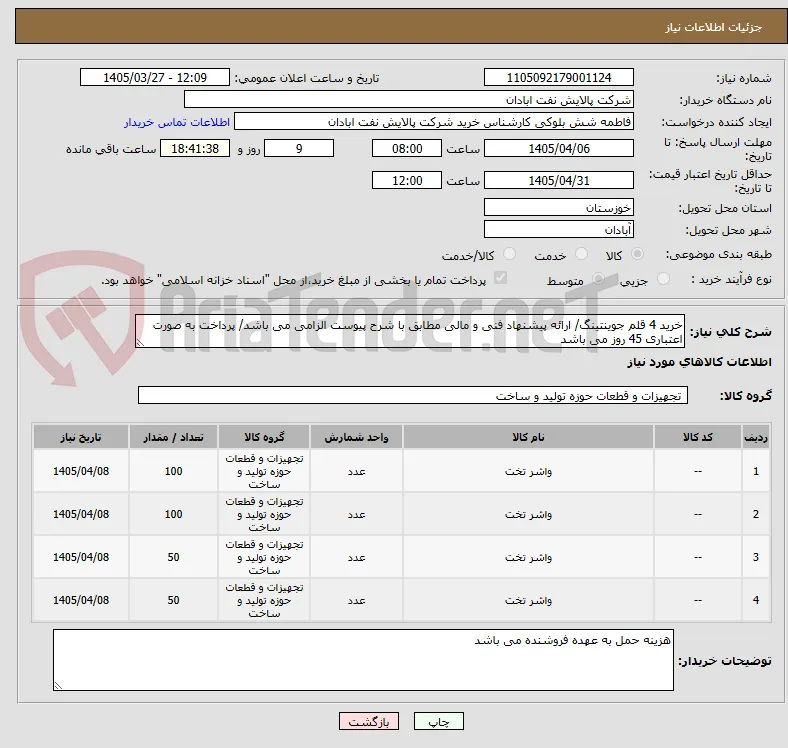Select the خدمت radio button
This screenshot has height=748, width=788.
tap(581, 254)
